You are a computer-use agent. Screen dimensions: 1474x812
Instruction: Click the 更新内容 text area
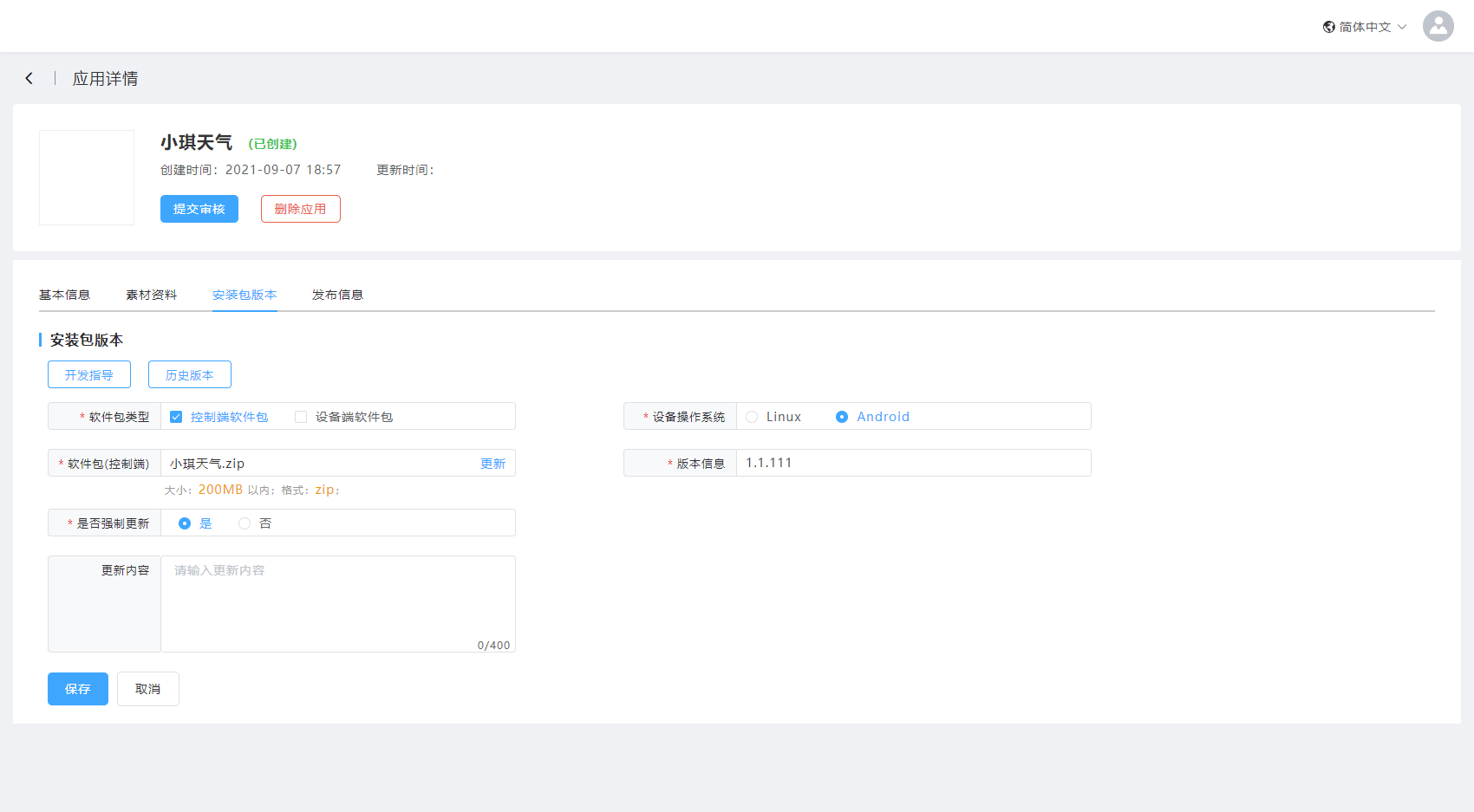click(x=338, y=604)
